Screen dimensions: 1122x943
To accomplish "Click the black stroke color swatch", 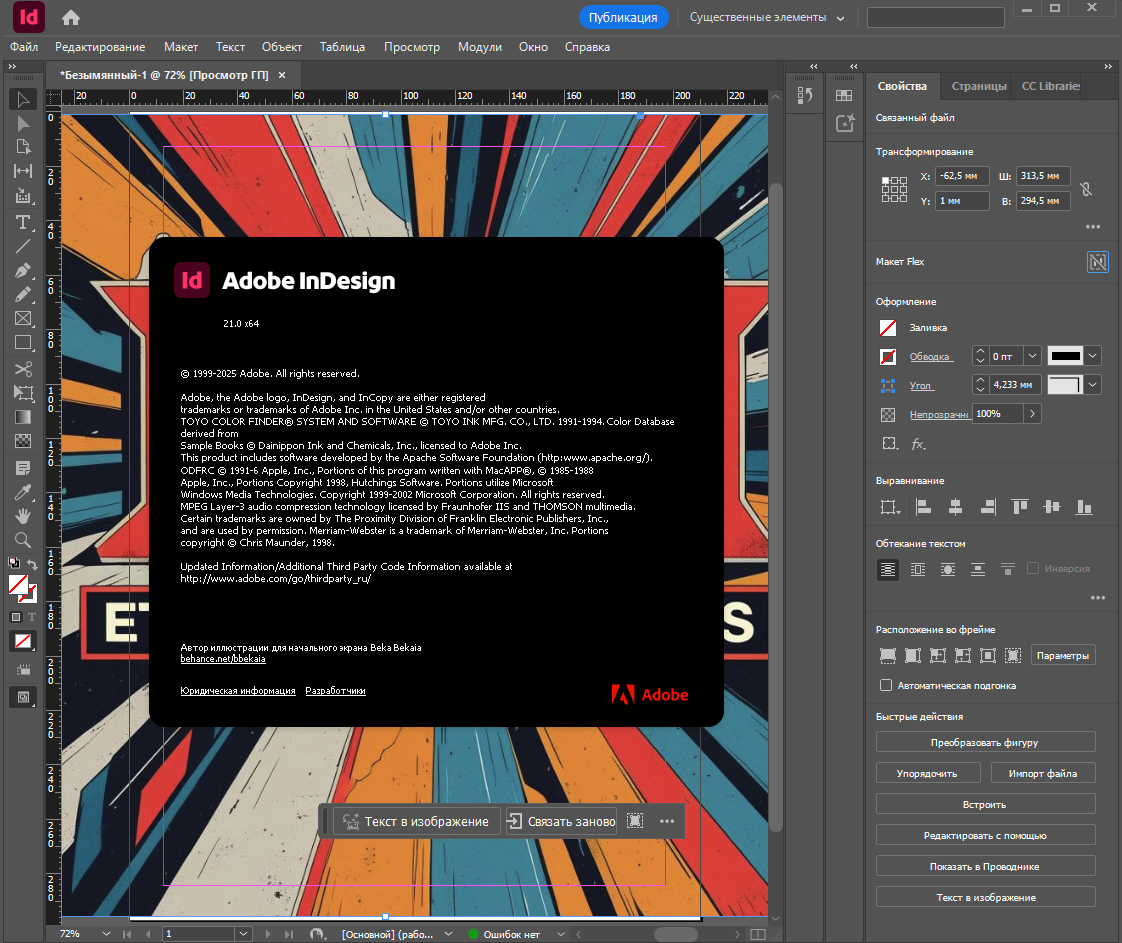I will tap(1065, 356).
